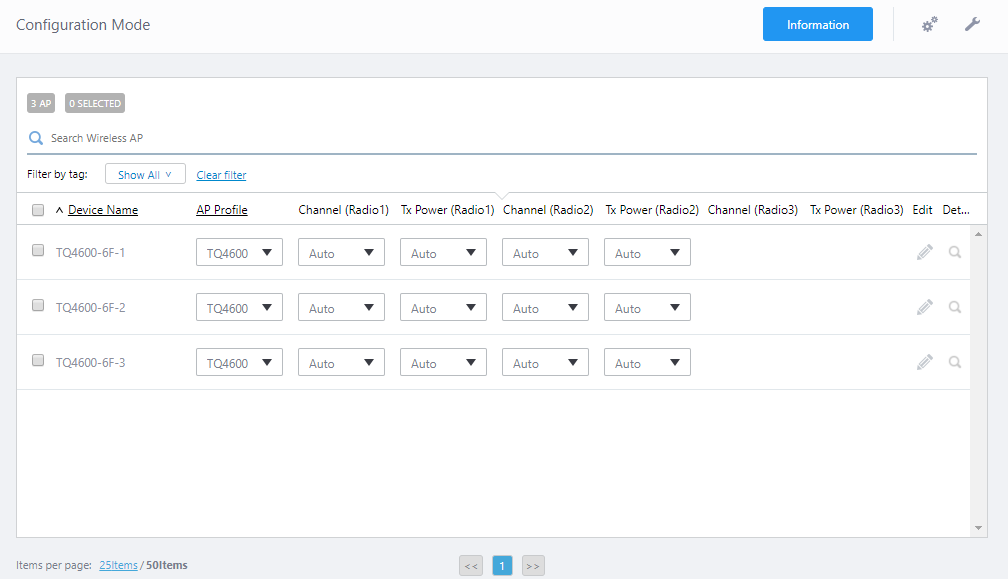Open Tx Power Radio1 dropdown for TQ4600-6F-1
The height and width of the screenshot is (579, 1008).
444,253
